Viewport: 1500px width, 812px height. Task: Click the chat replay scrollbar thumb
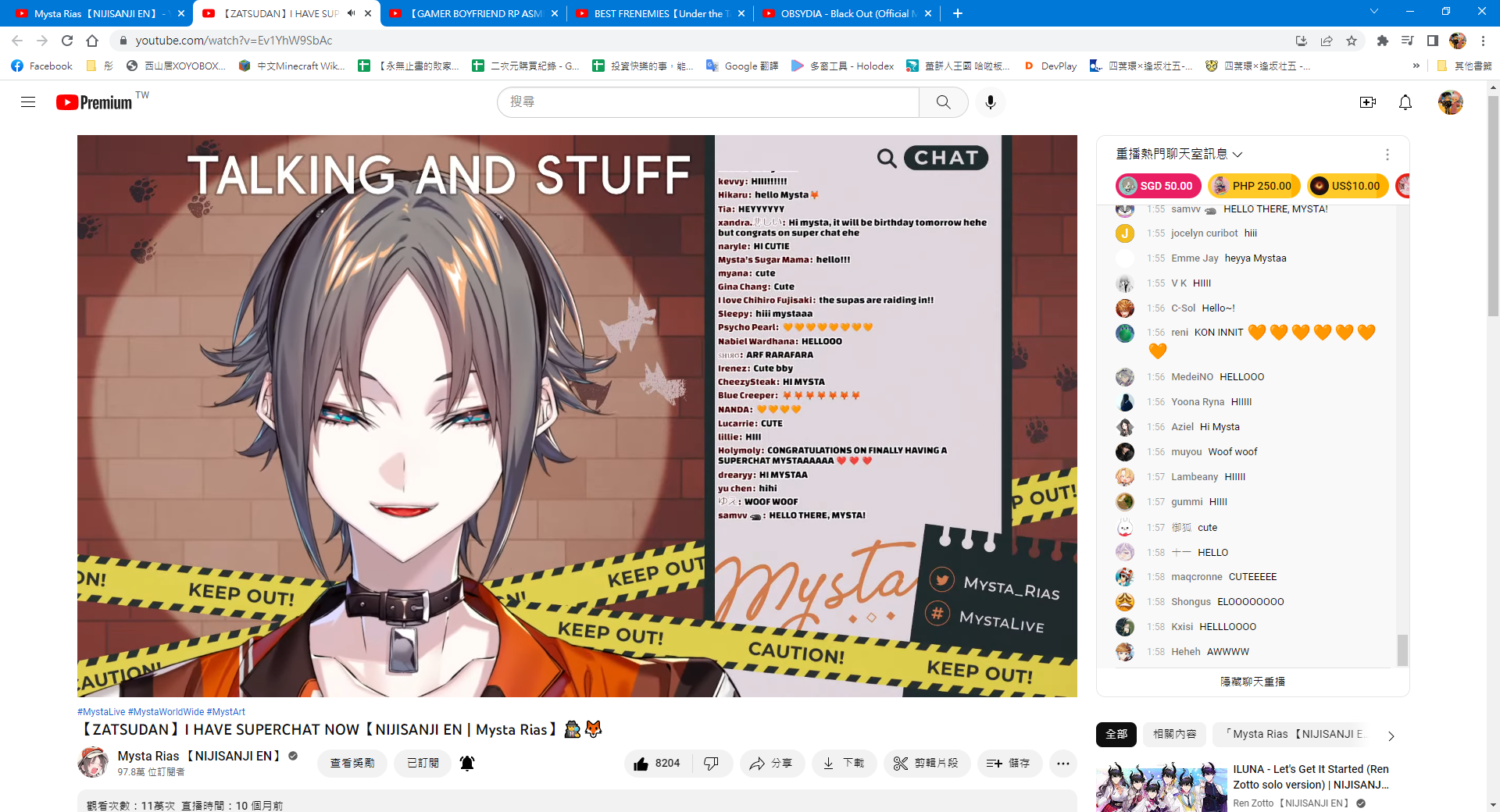(x=1402, y=650)
